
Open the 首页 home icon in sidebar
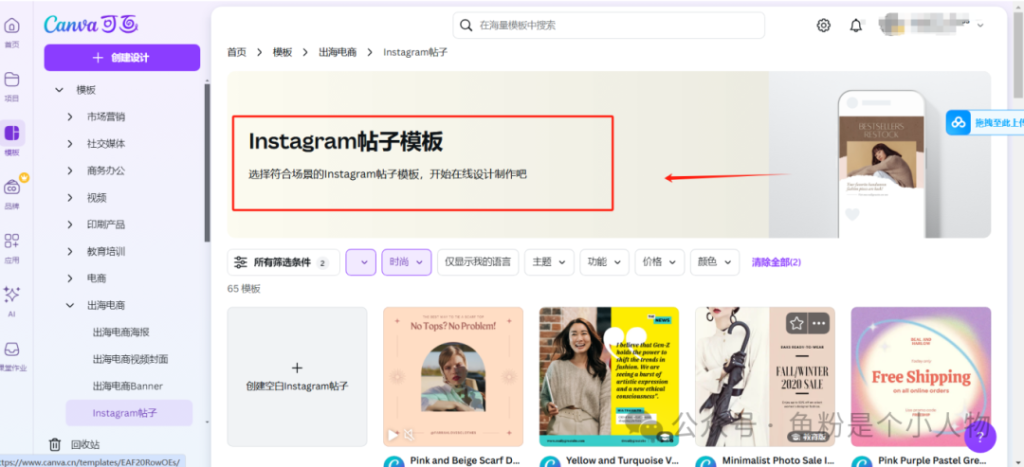tap(12, 27)
